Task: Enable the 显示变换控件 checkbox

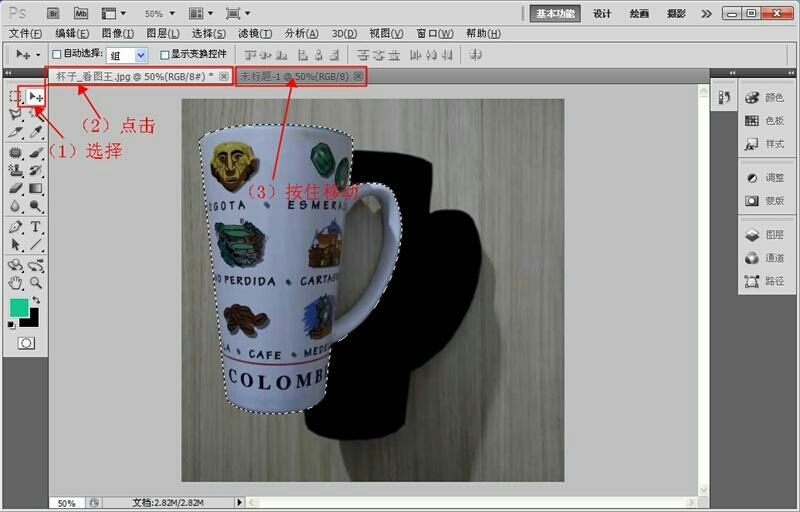Action: (x=164, y=54)
